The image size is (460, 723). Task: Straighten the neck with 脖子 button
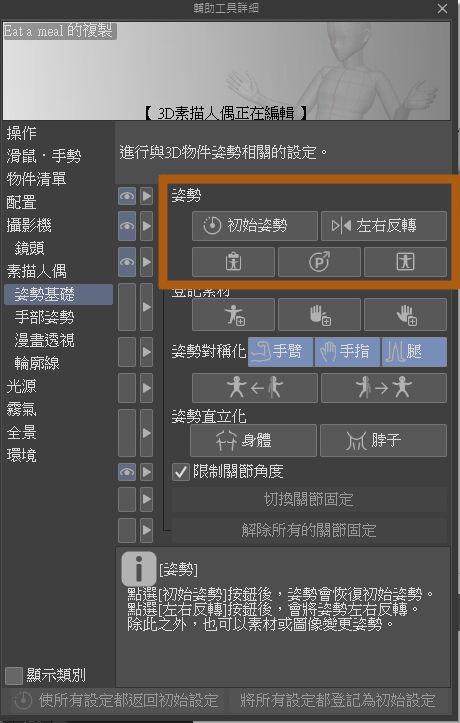click(x=383, y=440)
